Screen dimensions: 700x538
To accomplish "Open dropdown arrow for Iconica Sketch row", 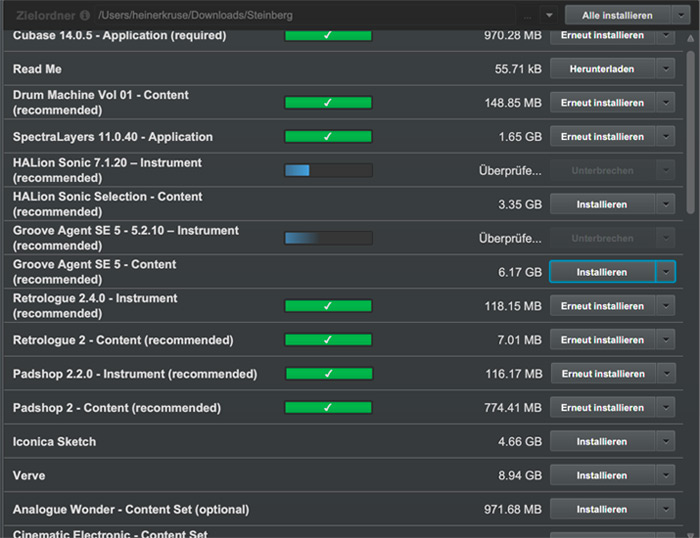I will (666, 442).
